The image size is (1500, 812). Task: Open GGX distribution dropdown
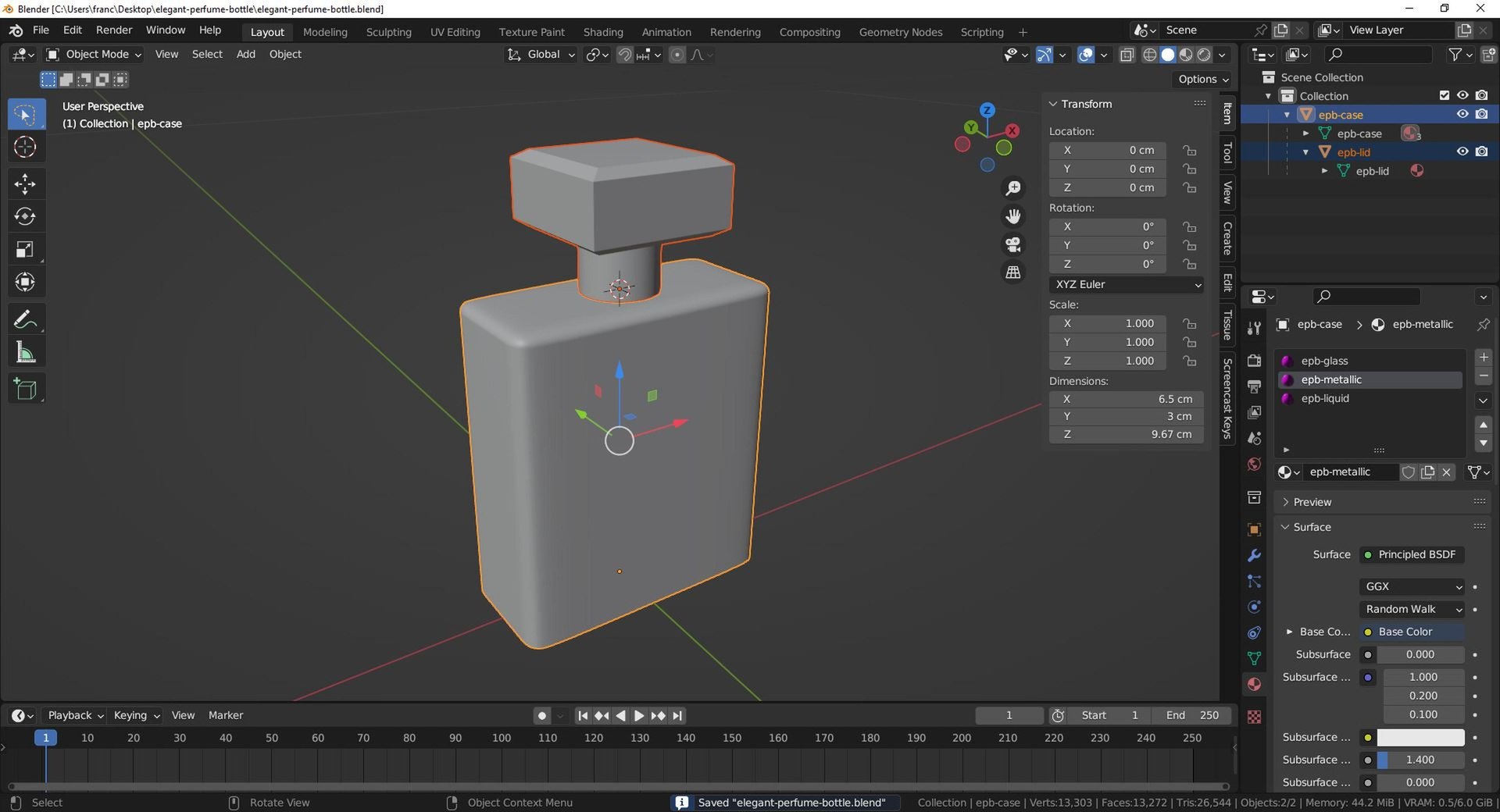click(x=1412, y=586)
